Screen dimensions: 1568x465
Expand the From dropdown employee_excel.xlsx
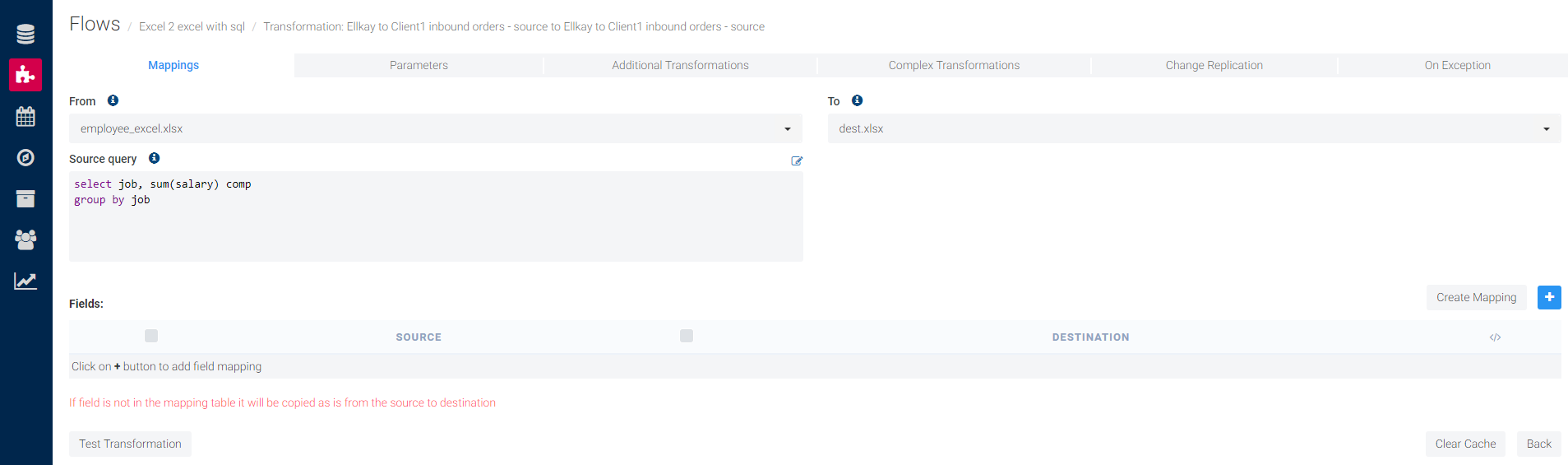436,128
